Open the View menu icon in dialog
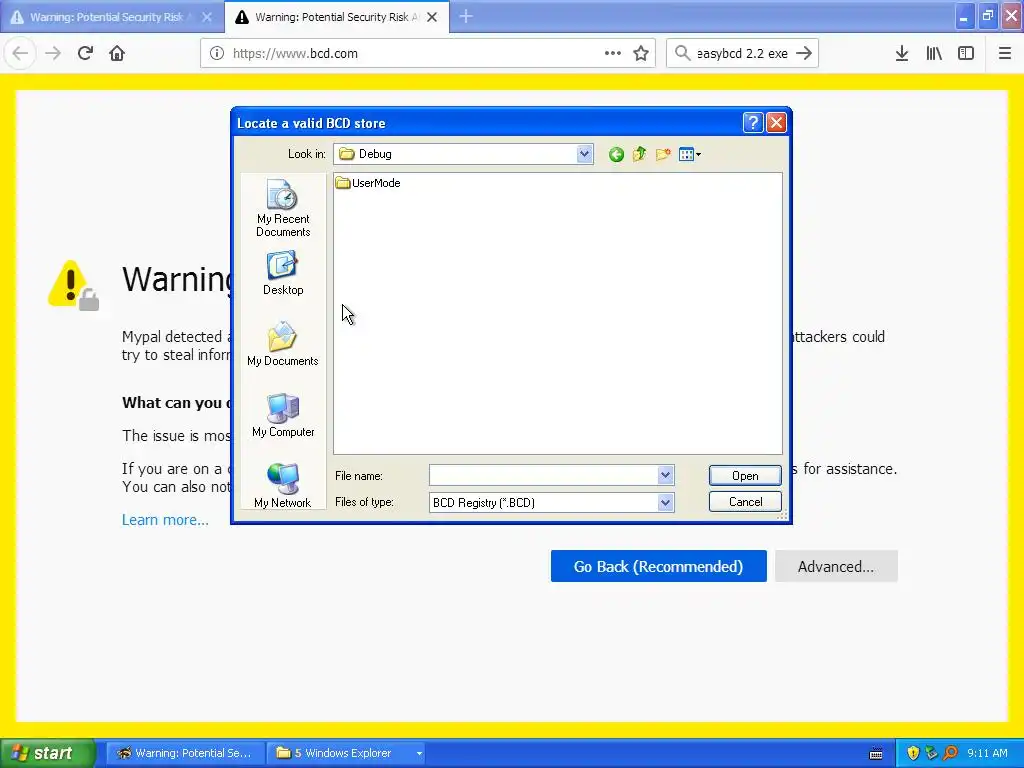Image resolution: width=1024 pixels, height=768 pixels. coord(690,155)
